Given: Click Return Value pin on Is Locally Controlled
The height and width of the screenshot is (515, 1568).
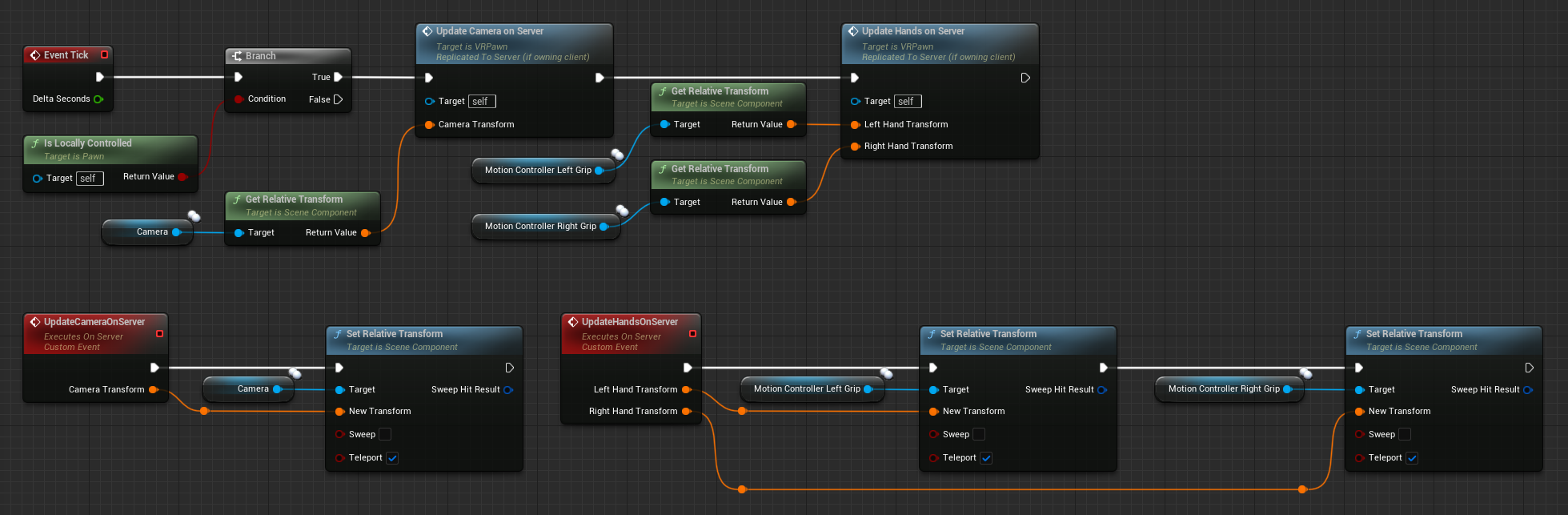Looking at the screenshot, I should click(182, 177).
